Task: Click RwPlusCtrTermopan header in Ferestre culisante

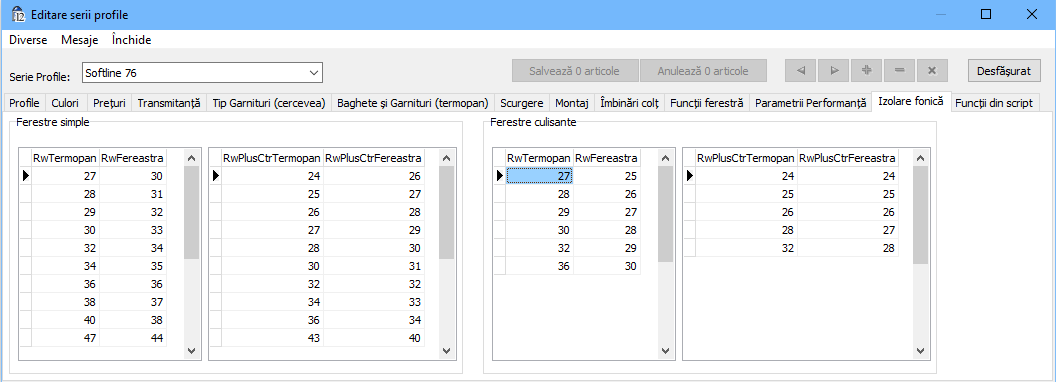Action: (x=746, y=158)
